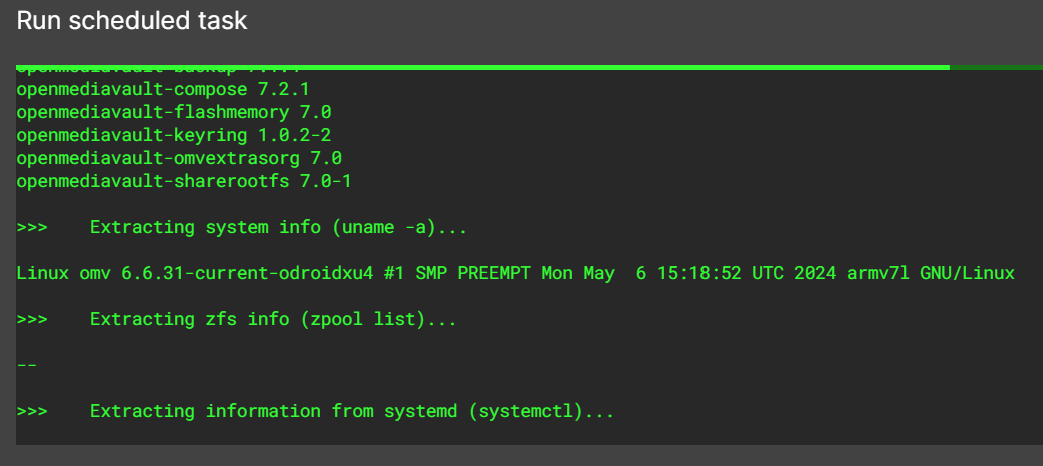Click the (zpool list) command text
The height and width of the screenshot is (466, 1043).
click(x=363, y=319)
